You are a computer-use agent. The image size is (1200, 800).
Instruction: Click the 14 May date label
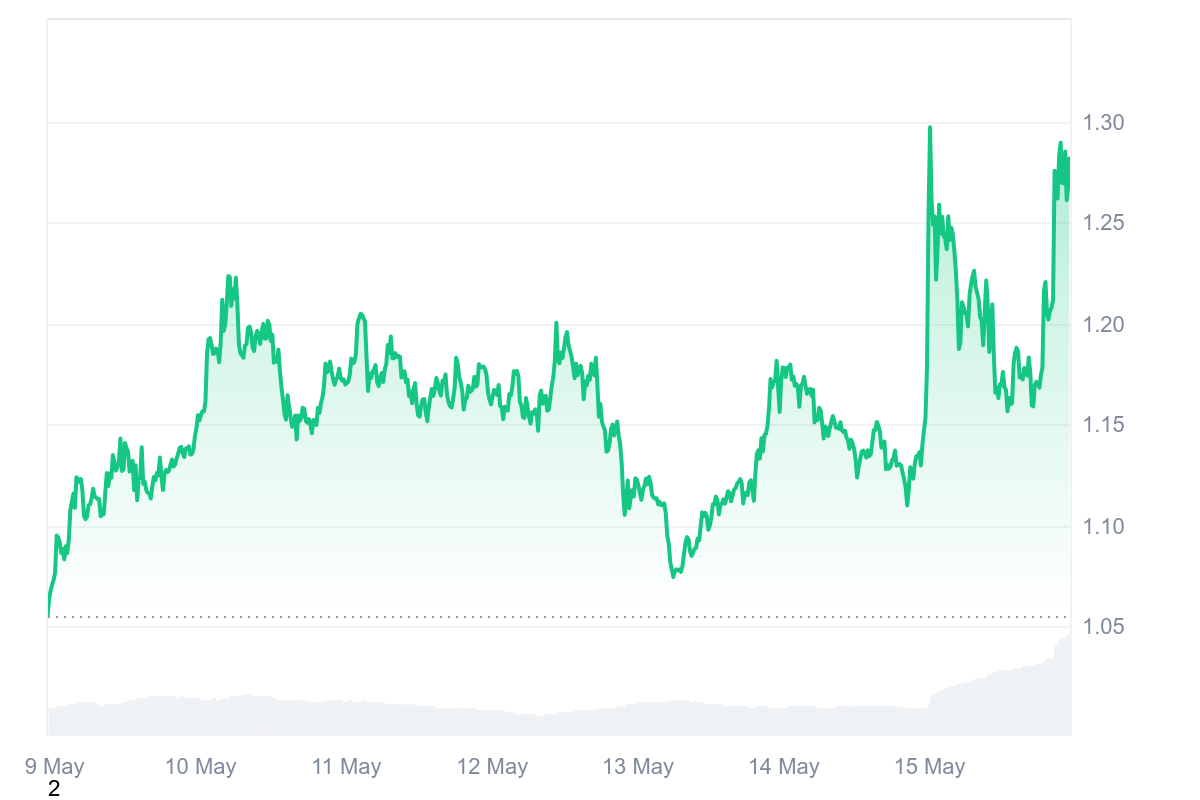point(785,767)
